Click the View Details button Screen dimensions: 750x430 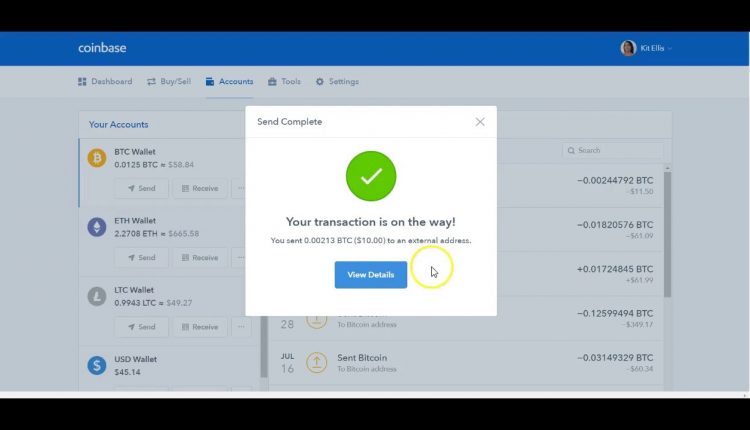tap(370, 275)
